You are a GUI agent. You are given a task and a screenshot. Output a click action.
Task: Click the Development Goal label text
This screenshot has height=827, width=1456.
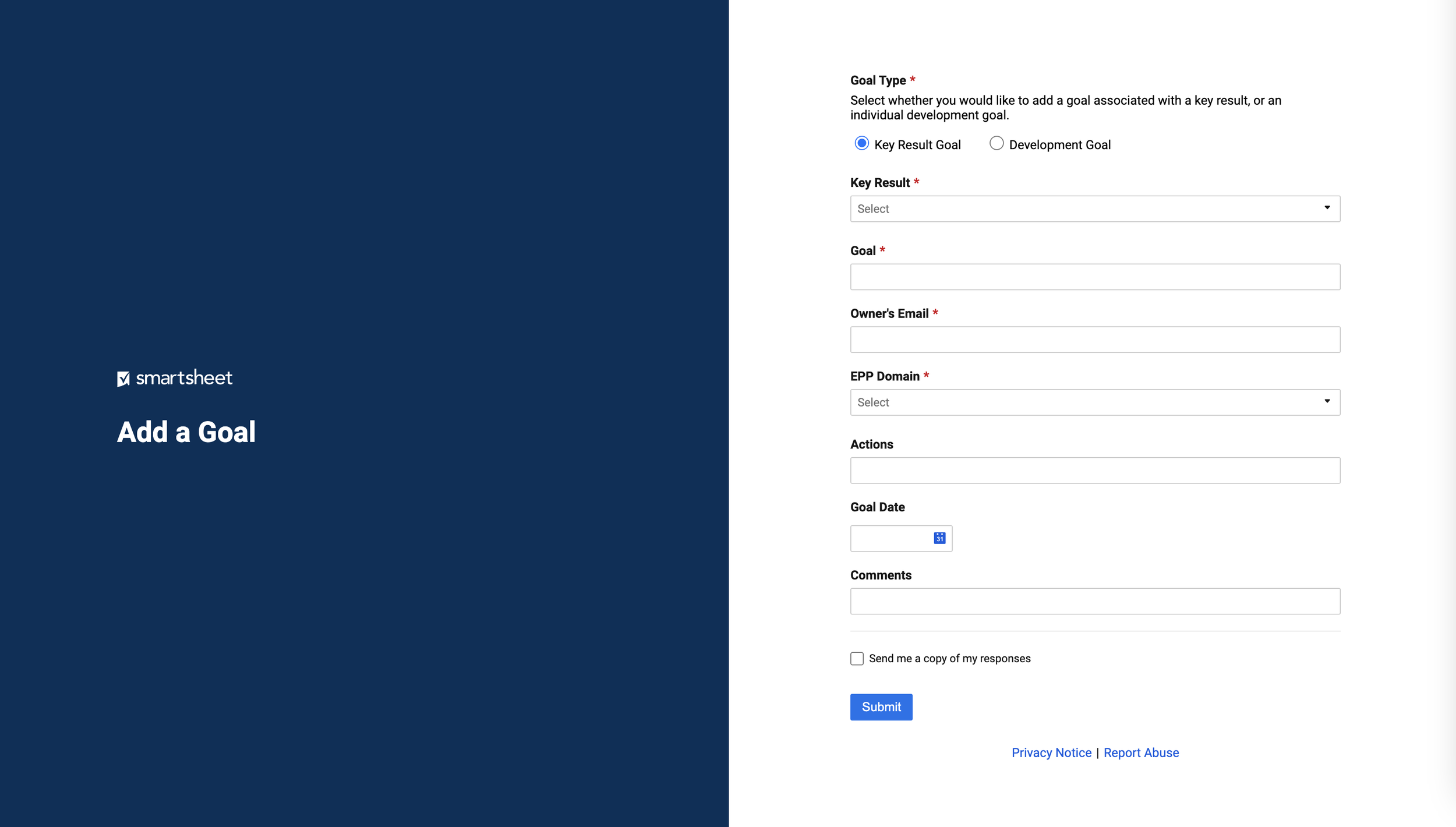pyautogui.click(x=1059, y=145)
